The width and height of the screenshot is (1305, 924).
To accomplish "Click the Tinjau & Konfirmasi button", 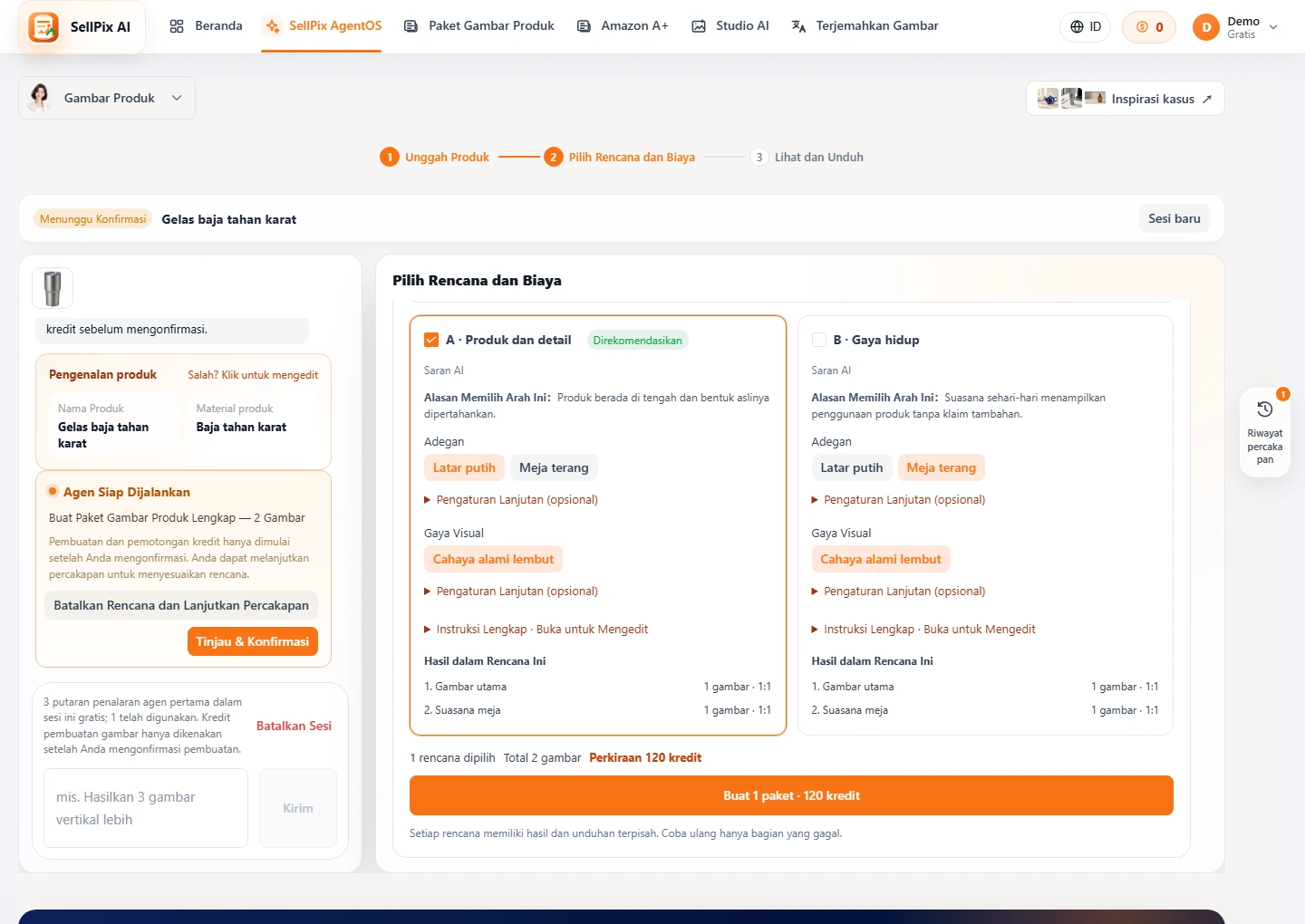I will [x=252, y=641].
